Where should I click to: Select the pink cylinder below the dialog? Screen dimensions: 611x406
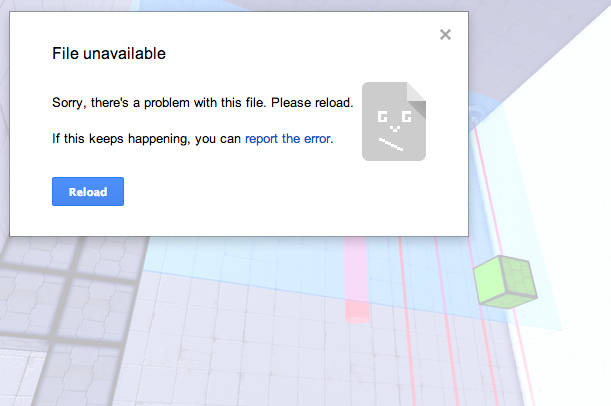point(356,280)
